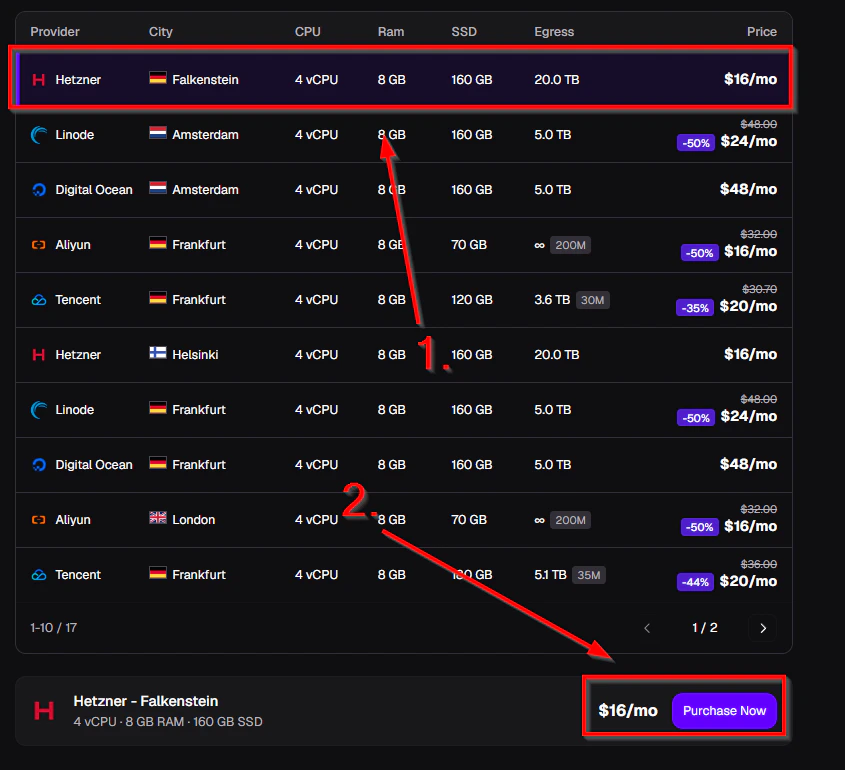Click the Linode logo in Frankfurt row
The width and height of the screenshot is (845, 770).
tap(39, 410)
